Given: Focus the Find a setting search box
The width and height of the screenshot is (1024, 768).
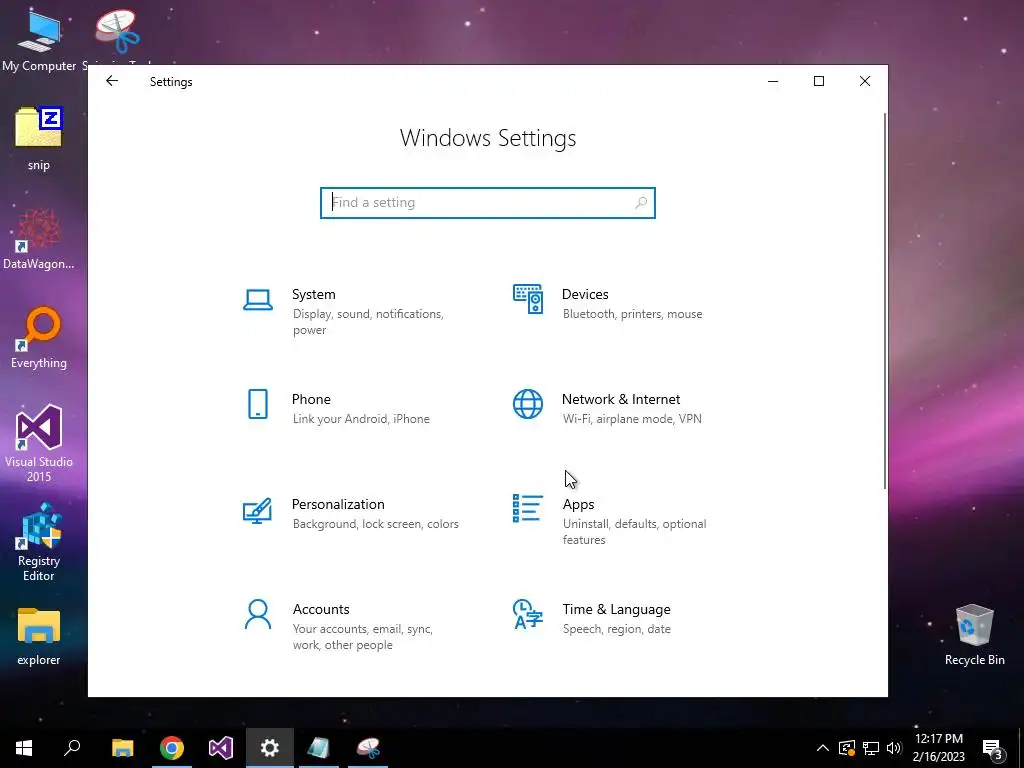Looking at the screenshot, I should (x=488, y=202).
